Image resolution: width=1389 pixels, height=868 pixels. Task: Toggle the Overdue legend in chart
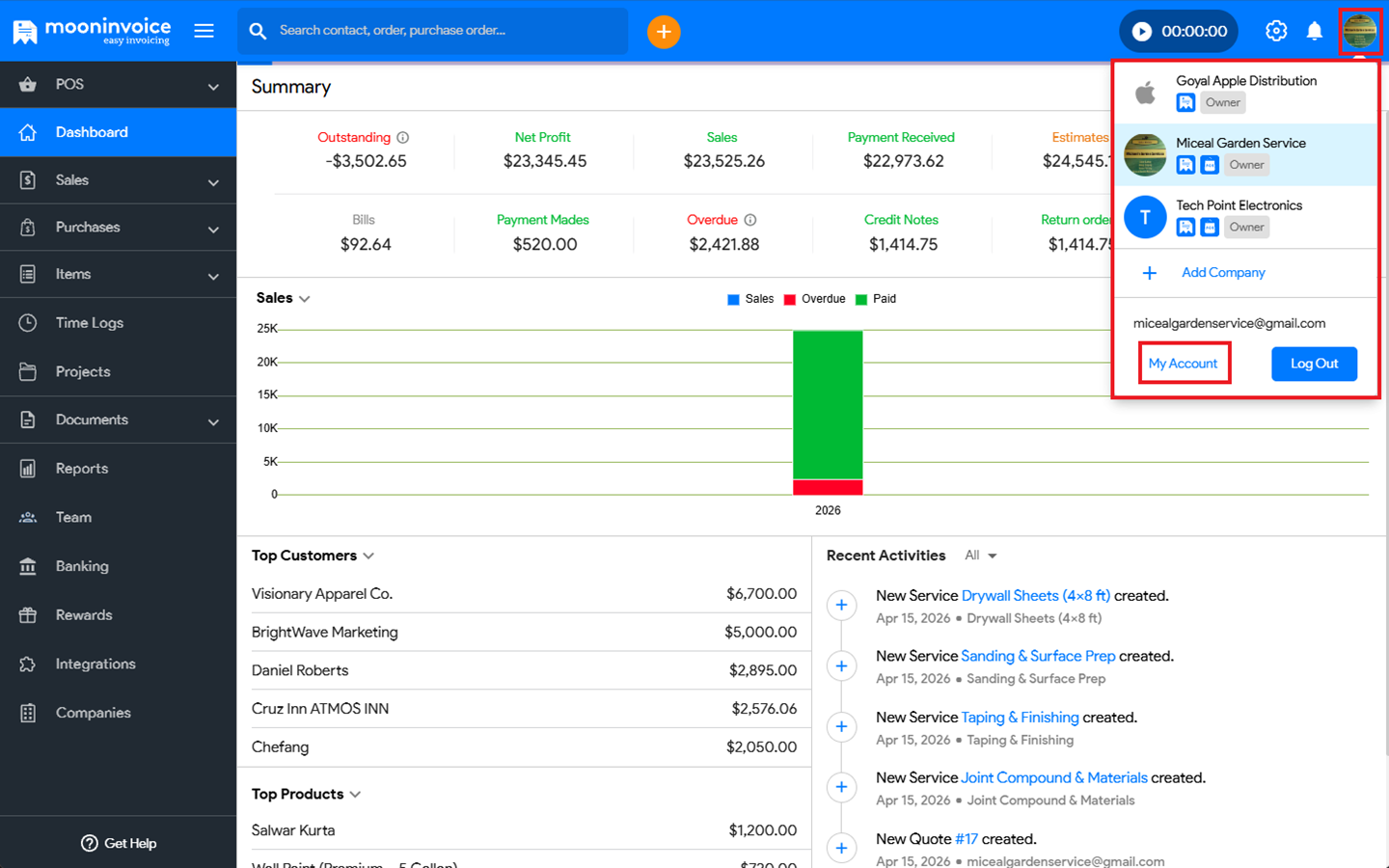[814, 299]
